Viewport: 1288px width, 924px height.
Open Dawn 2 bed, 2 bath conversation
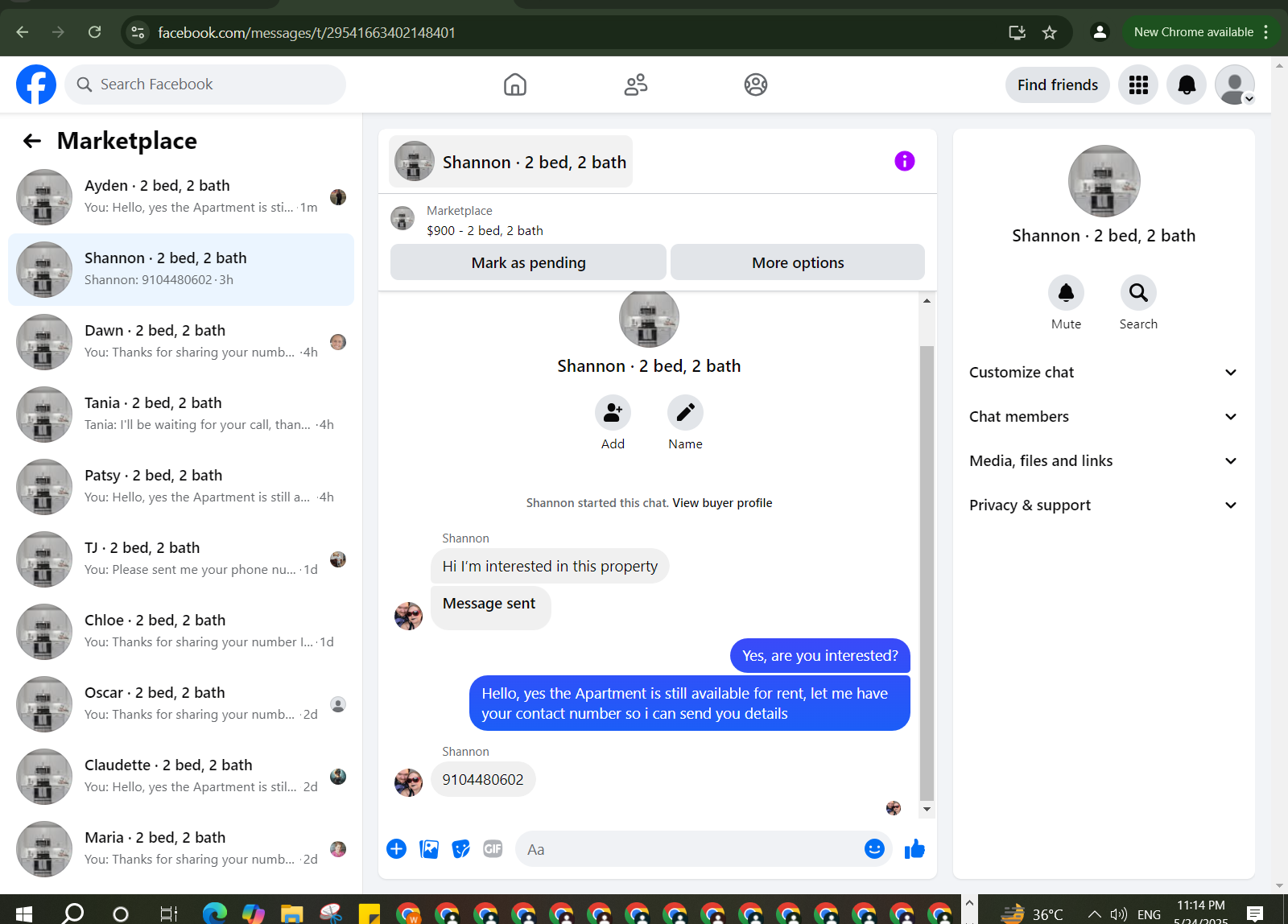181,342
